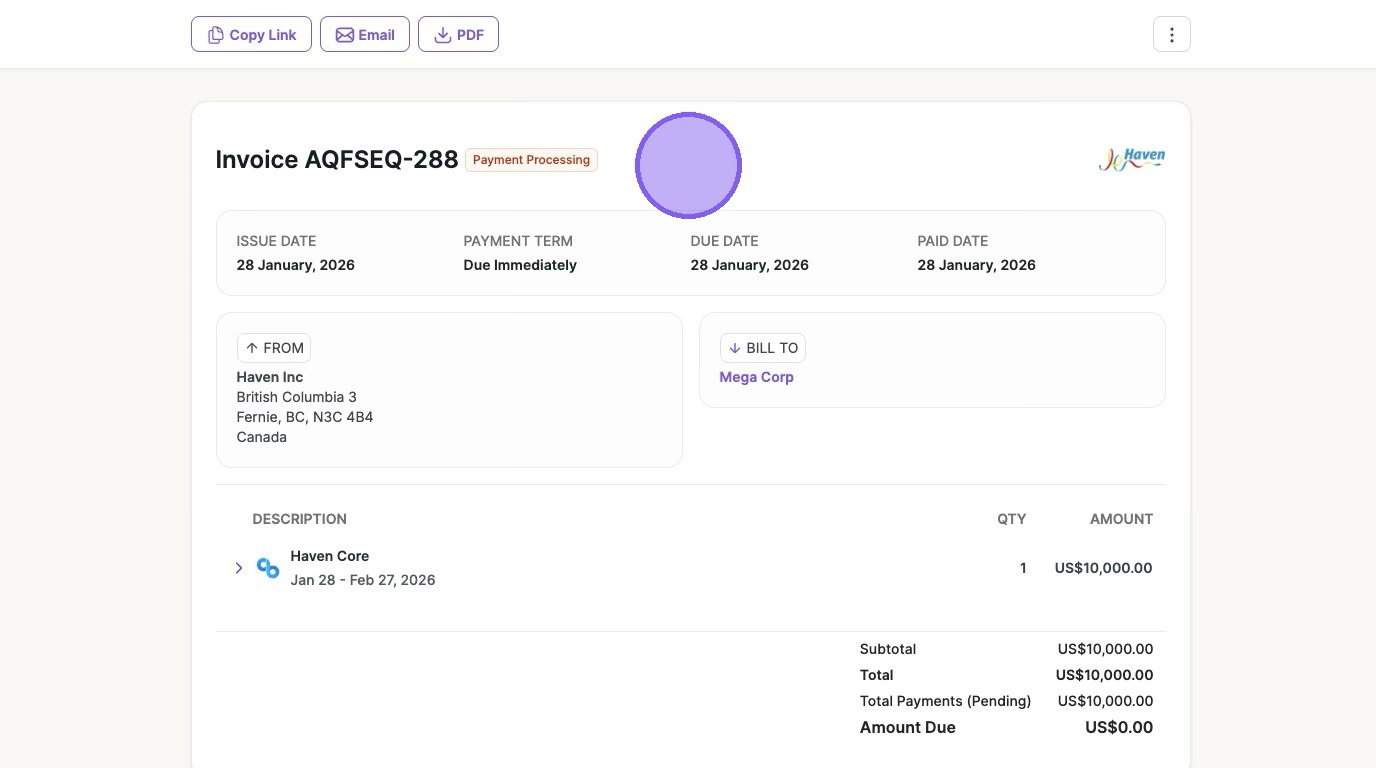
Task: Click the down arrow in the BILL TO badge
Action: [x=735, y=348]
